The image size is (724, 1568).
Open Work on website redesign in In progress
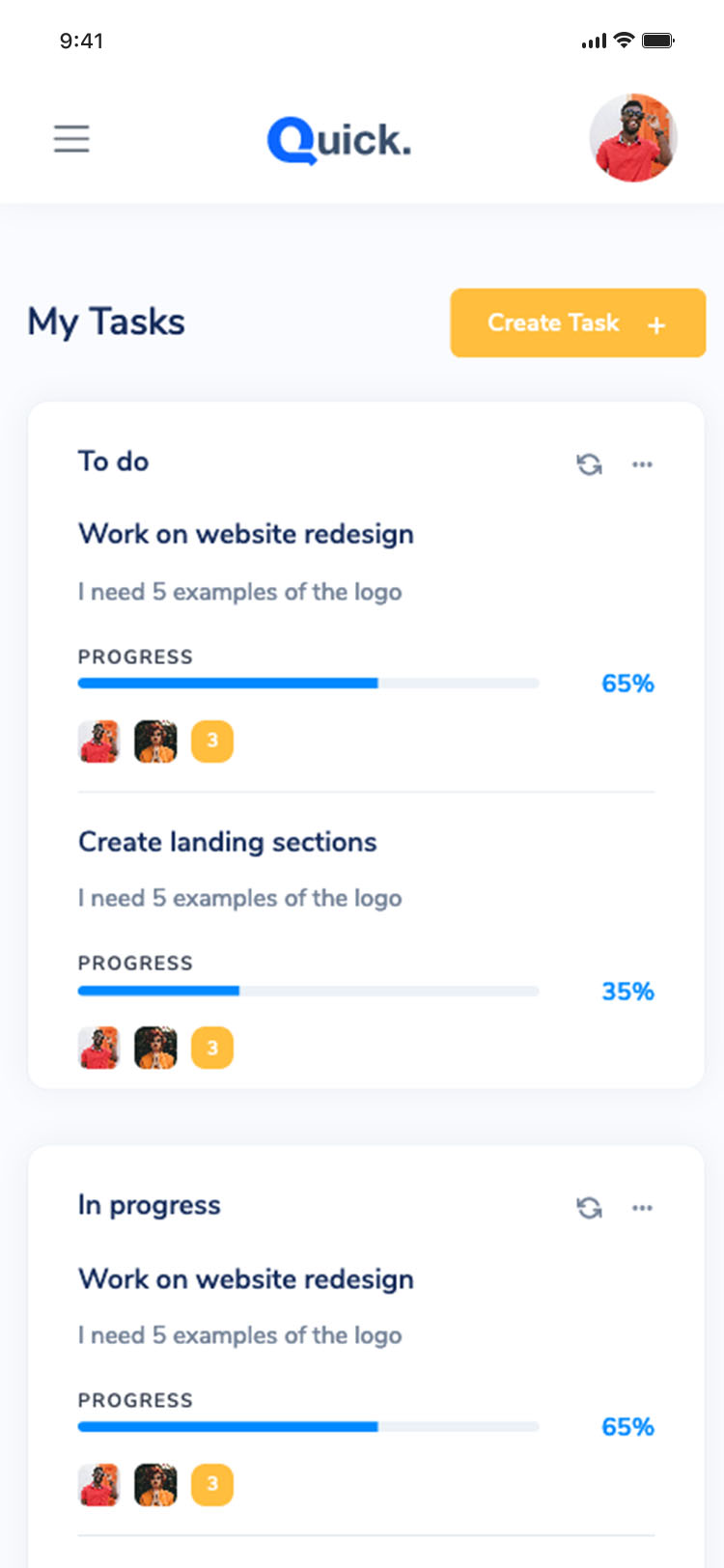(246, 1279)
